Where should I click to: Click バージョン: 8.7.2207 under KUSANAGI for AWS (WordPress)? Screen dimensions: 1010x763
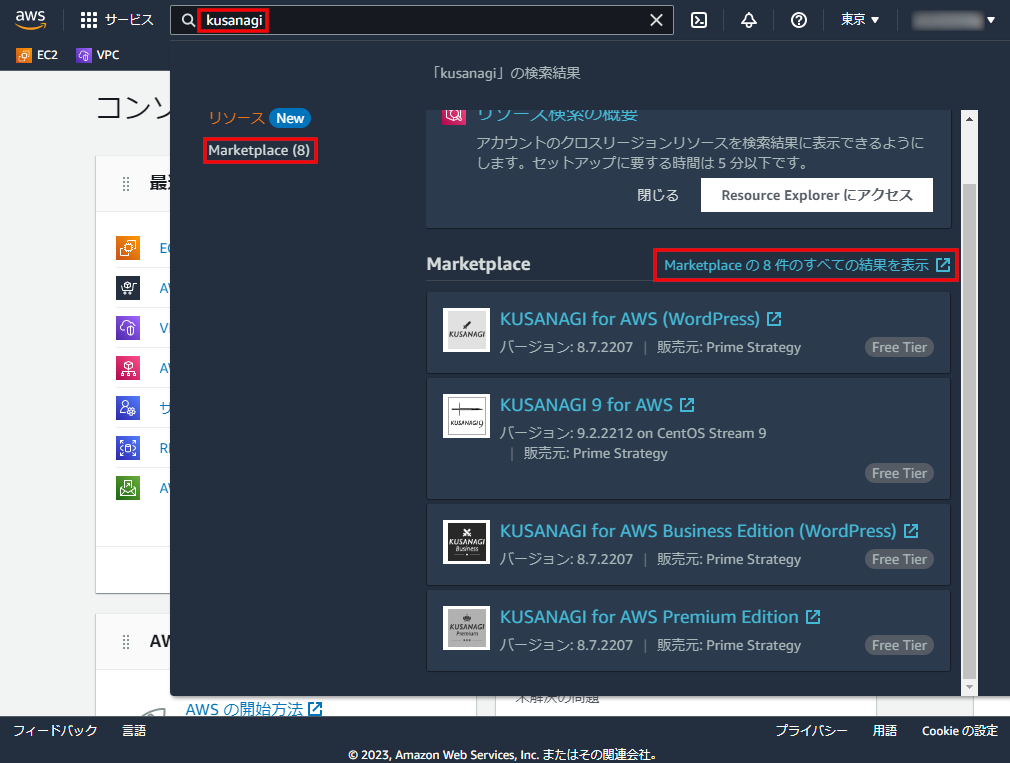coord(566,348)
